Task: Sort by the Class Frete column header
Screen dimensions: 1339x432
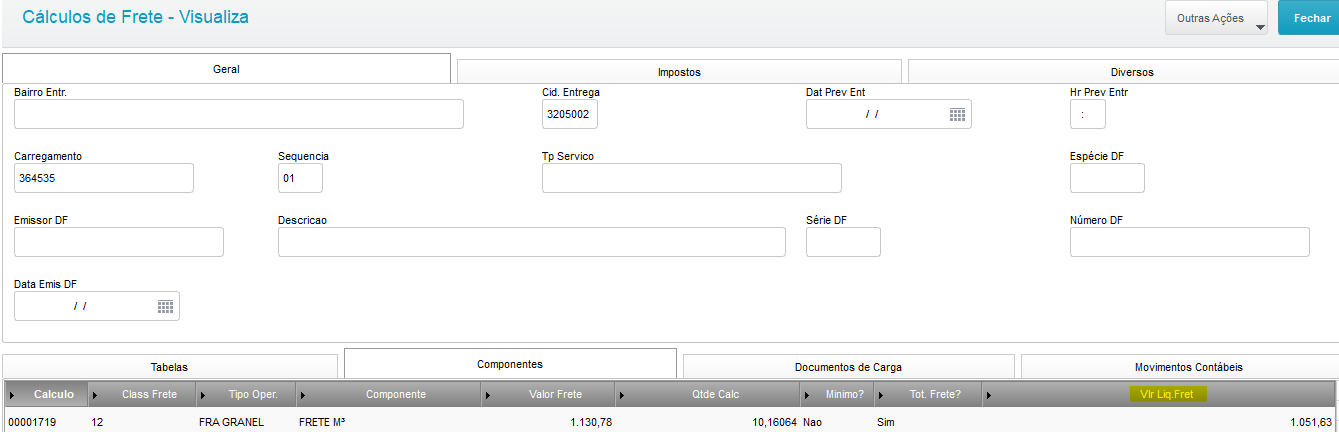Action: pos(142,394)
